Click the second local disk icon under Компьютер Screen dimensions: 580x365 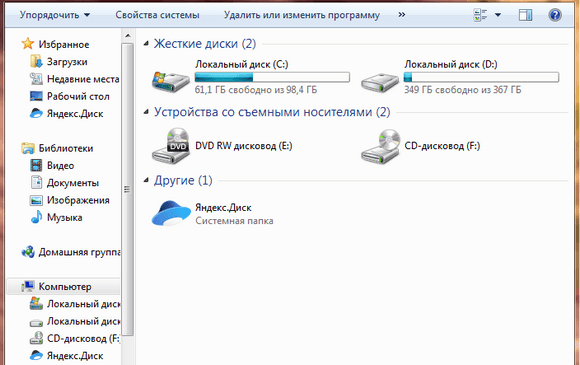36,322
